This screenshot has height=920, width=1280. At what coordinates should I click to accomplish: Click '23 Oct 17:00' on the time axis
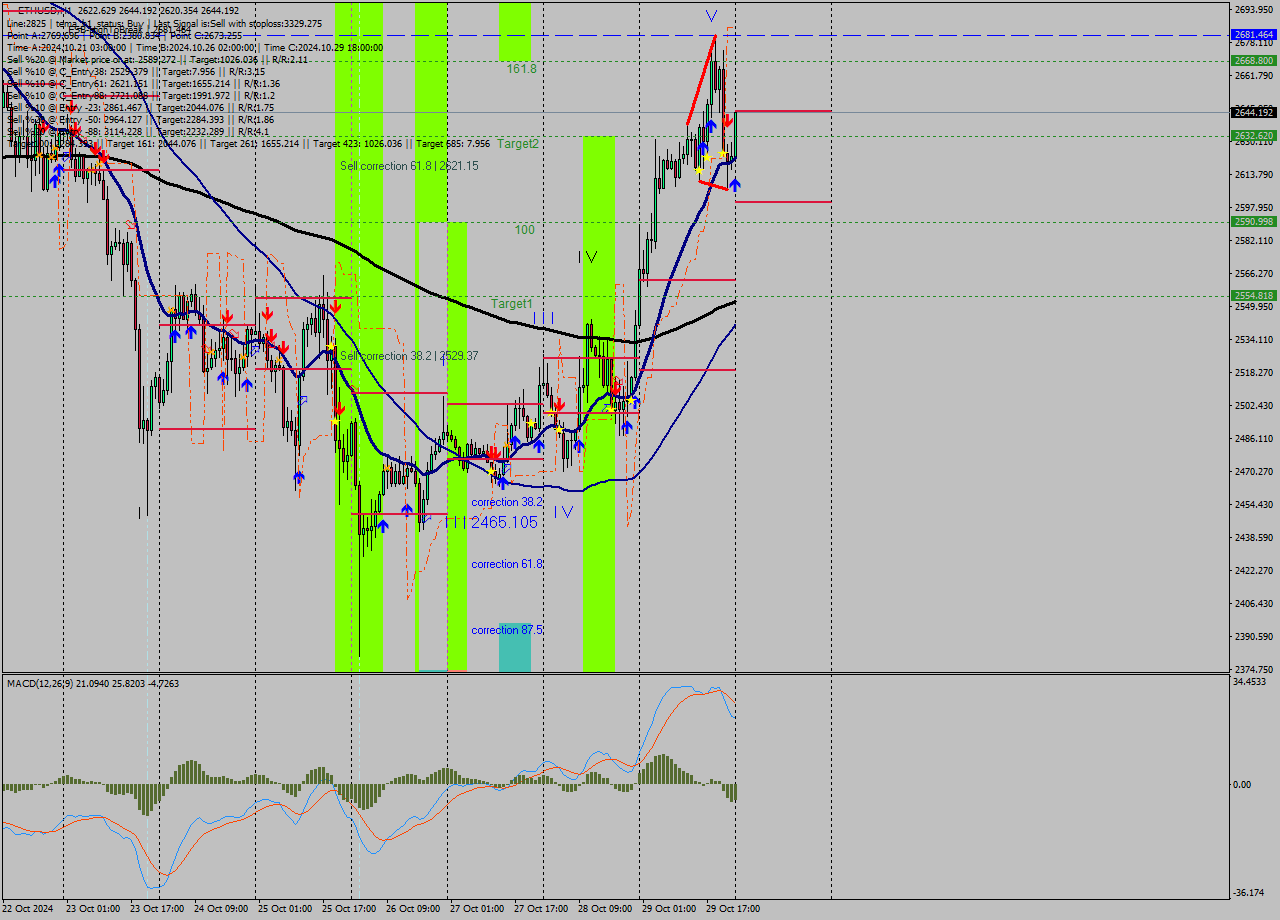[x=156, y=909]
